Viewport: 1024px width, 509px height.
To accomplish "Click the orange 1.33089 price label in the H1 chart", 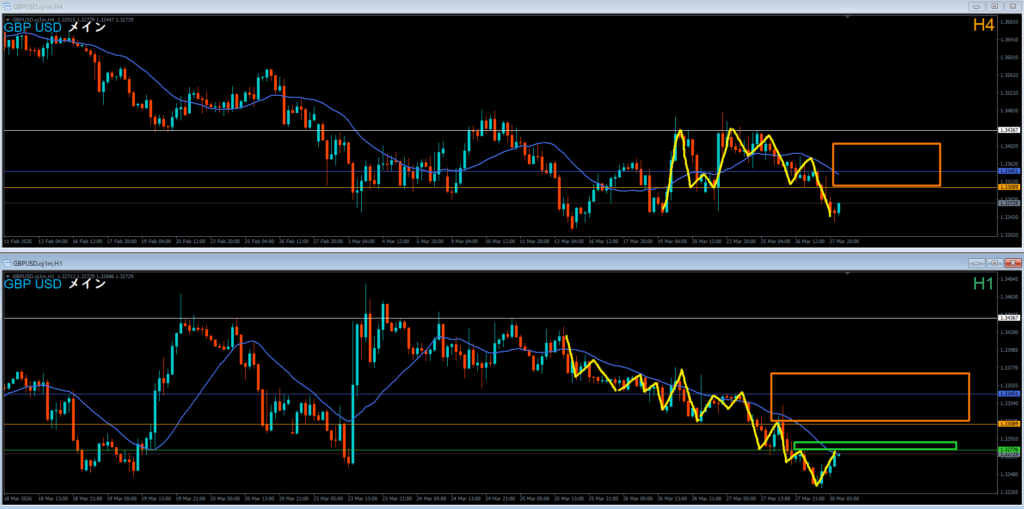I will click(1008, 424).
